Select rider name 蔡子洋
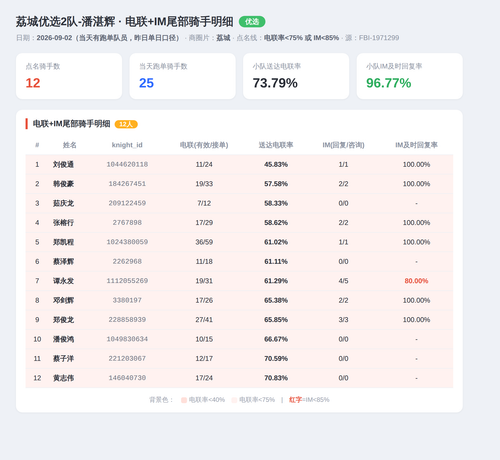 tap(63, 359)
